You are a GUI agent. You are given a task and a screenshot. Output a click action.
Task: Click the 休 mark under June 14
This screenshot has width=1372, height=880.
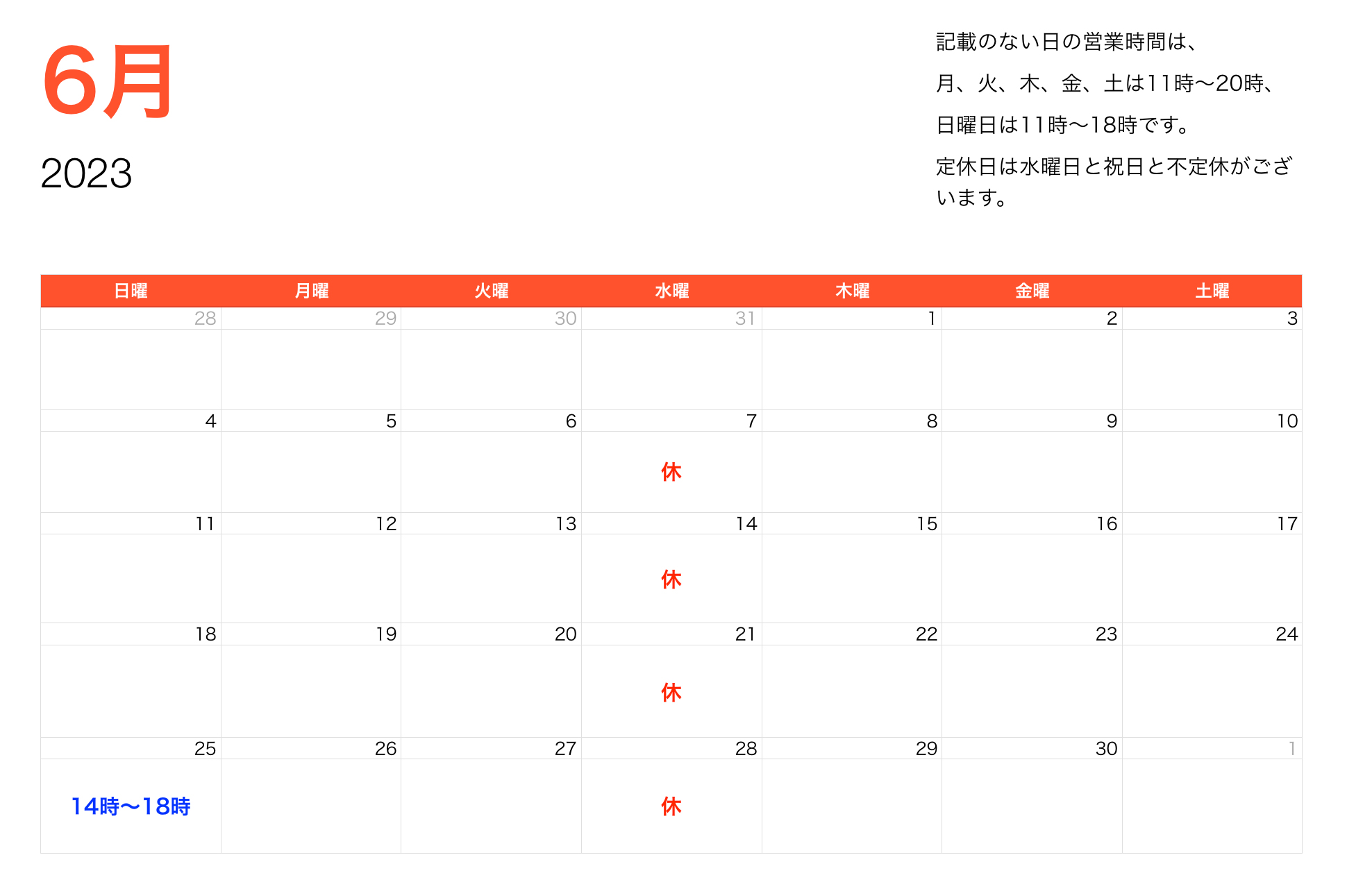[x=671, y=579]
